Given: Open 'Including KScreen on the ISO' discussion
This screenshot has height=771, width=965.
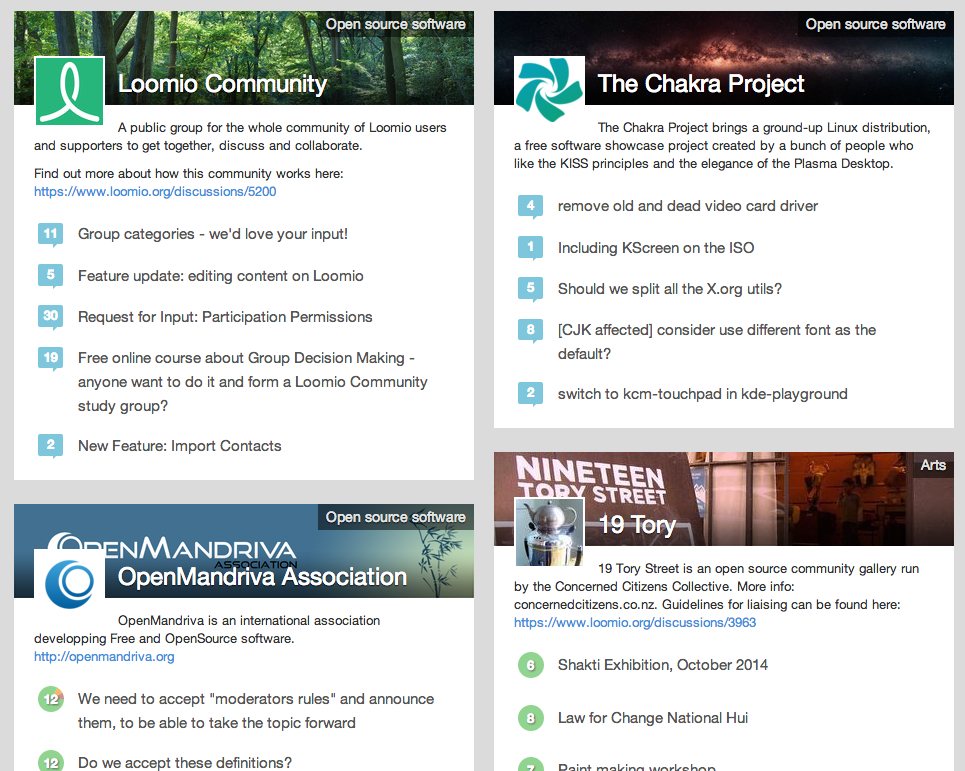Looking at the screenshot, I should pyautogui.click(x=655, y=247).
